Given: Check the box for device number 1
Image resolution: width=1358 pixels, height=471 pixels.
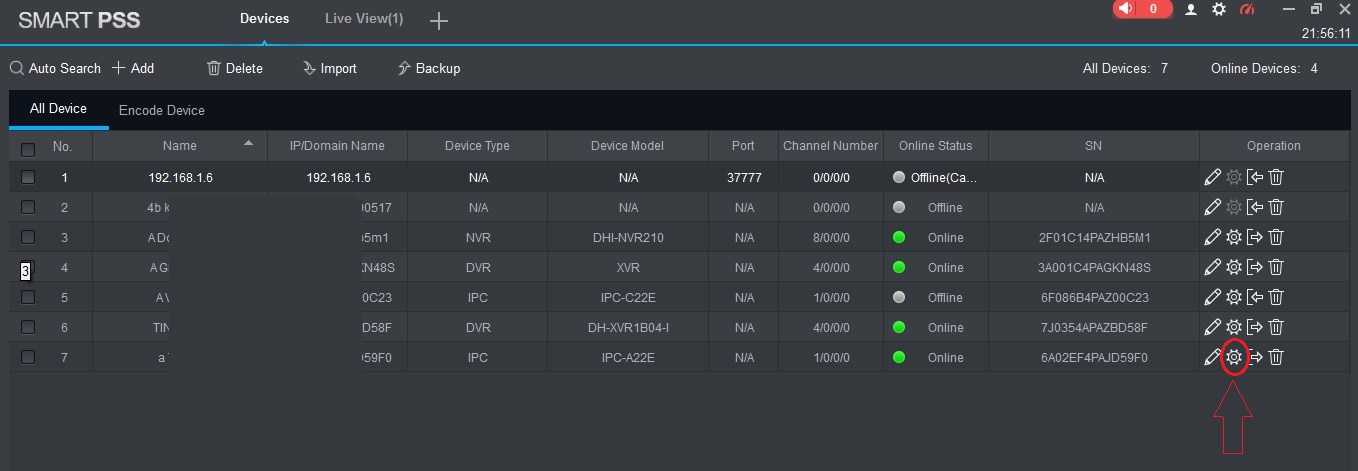Looking at the screenshot, I should pyautogui.click(x=28, y=177).
